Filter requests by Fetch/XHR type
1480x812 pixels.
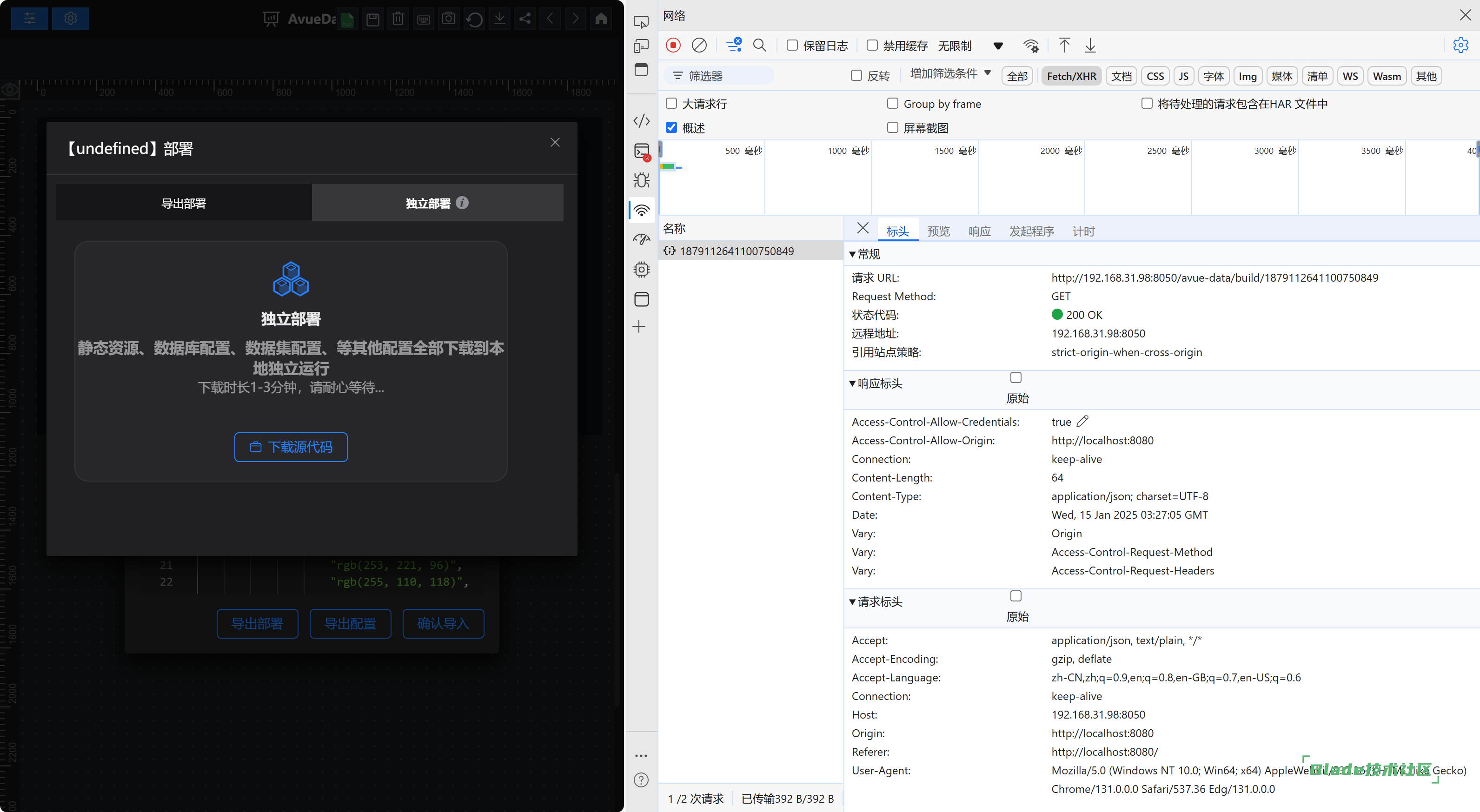[1071, 76]
